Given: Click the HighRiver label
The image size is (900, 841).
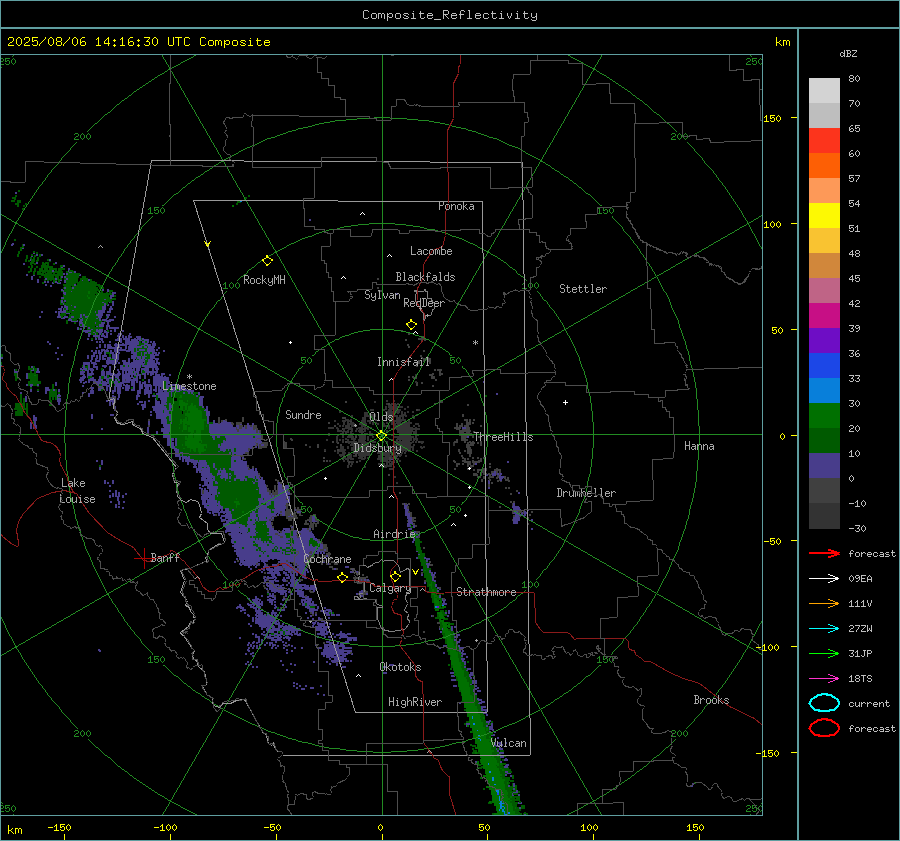Looking at the screenshot, I should click(x=414, y=702).
